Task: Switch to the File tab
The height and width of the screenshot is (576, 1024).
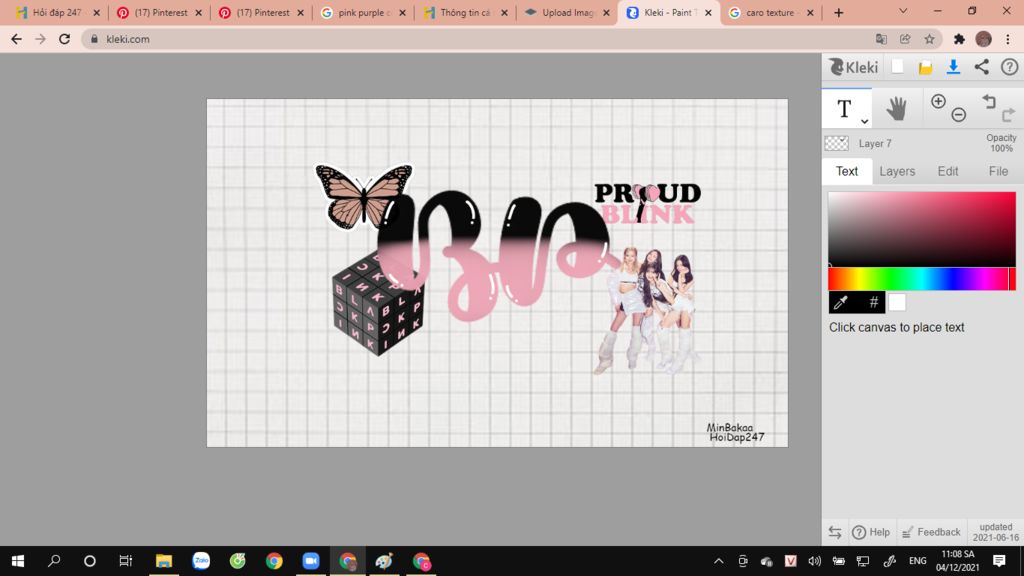Action: point(998,171)
